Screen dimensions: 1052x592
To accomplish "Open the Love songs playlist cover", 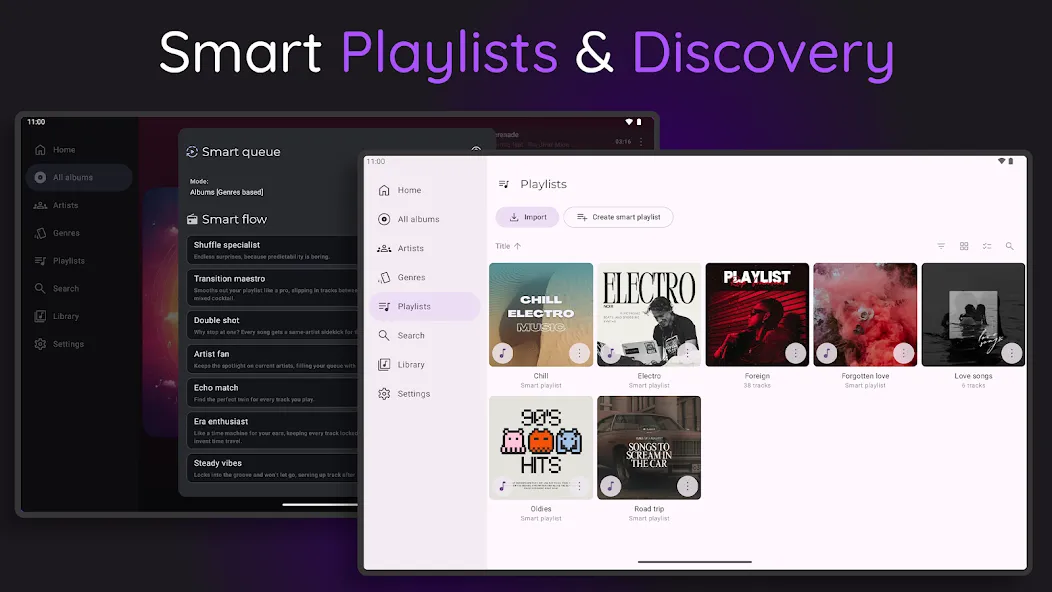I will 973,314.
